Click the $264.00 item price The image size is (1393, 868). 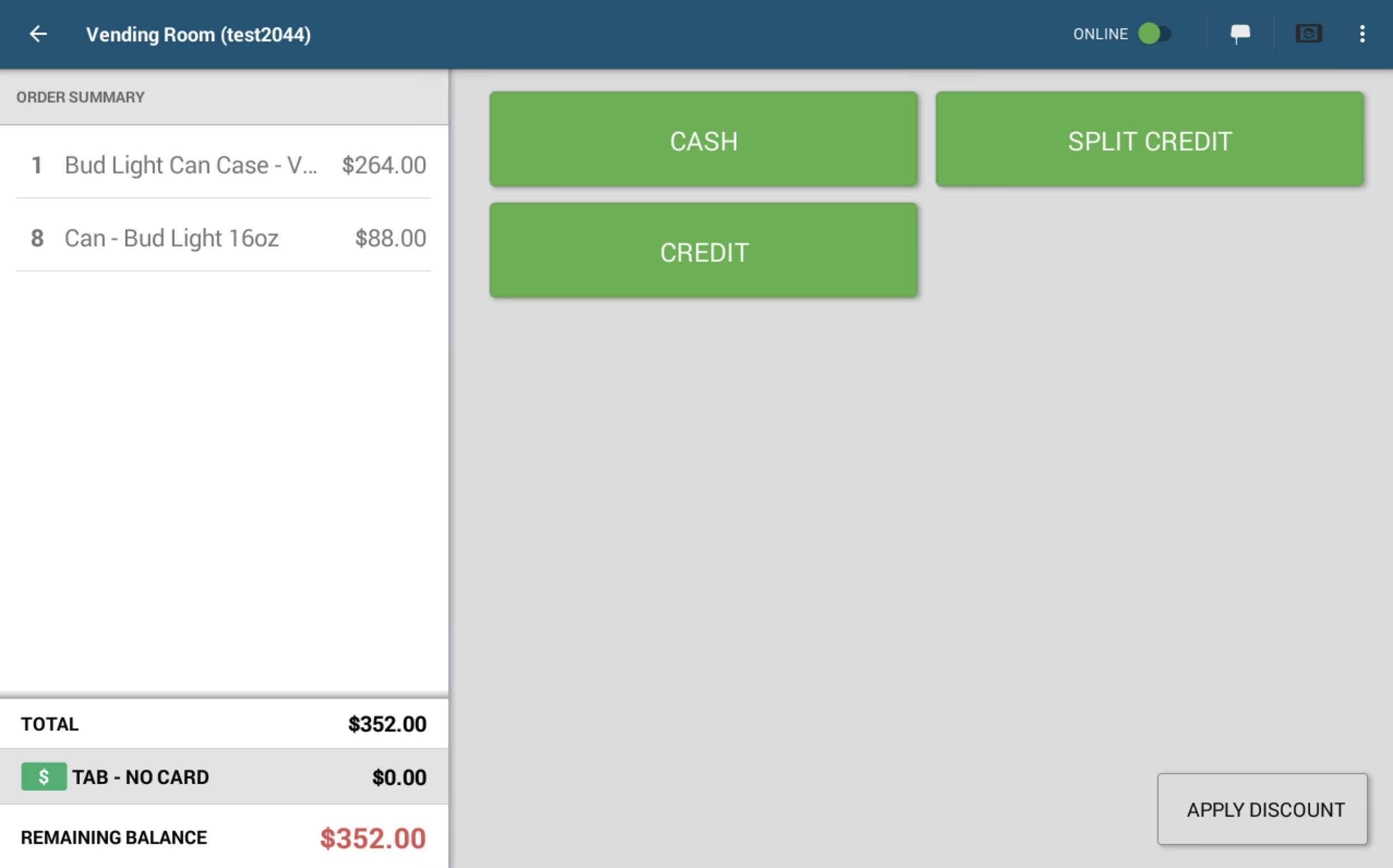383,165
